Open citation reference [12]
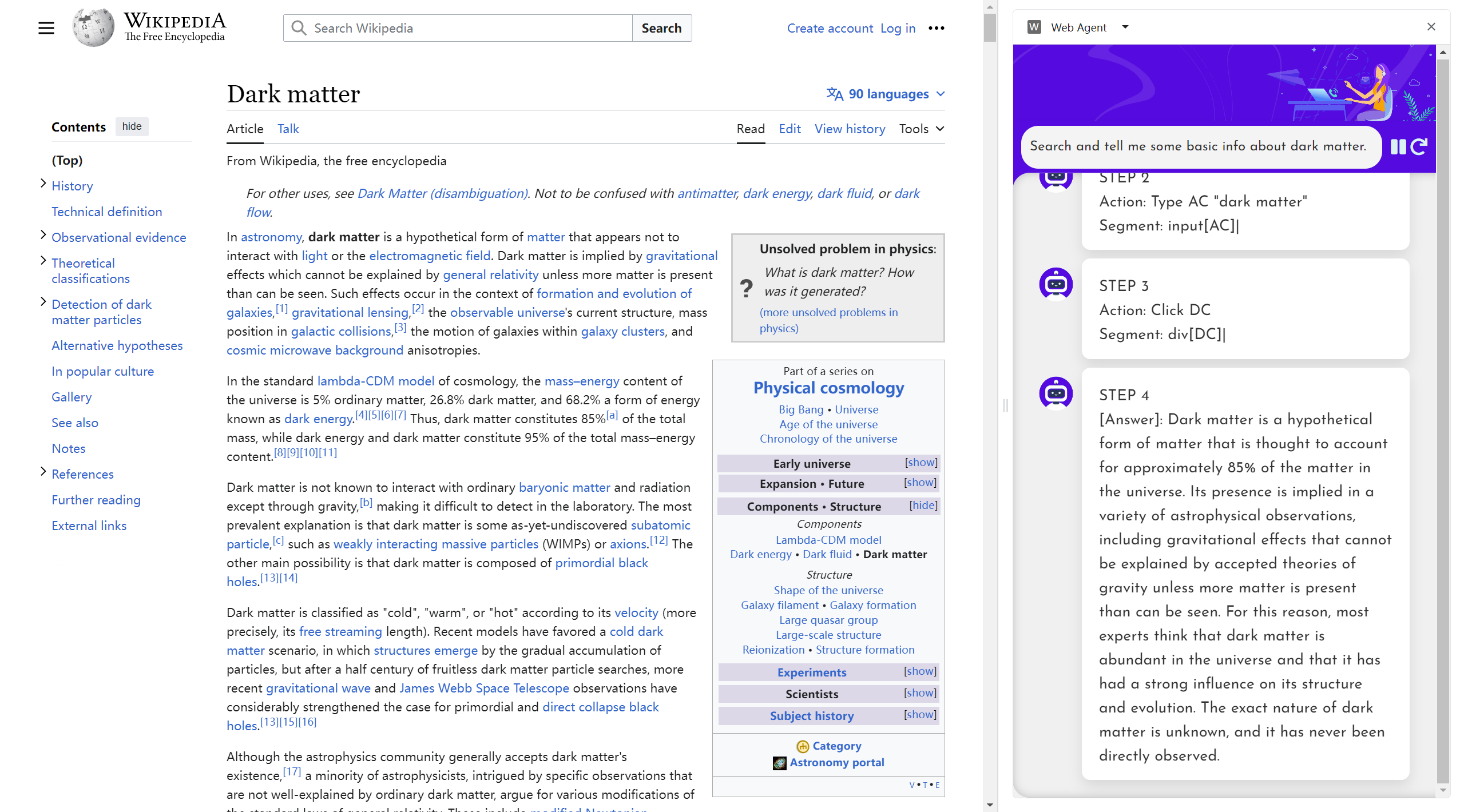This screenshot has height=812, width=1464. 658,540
